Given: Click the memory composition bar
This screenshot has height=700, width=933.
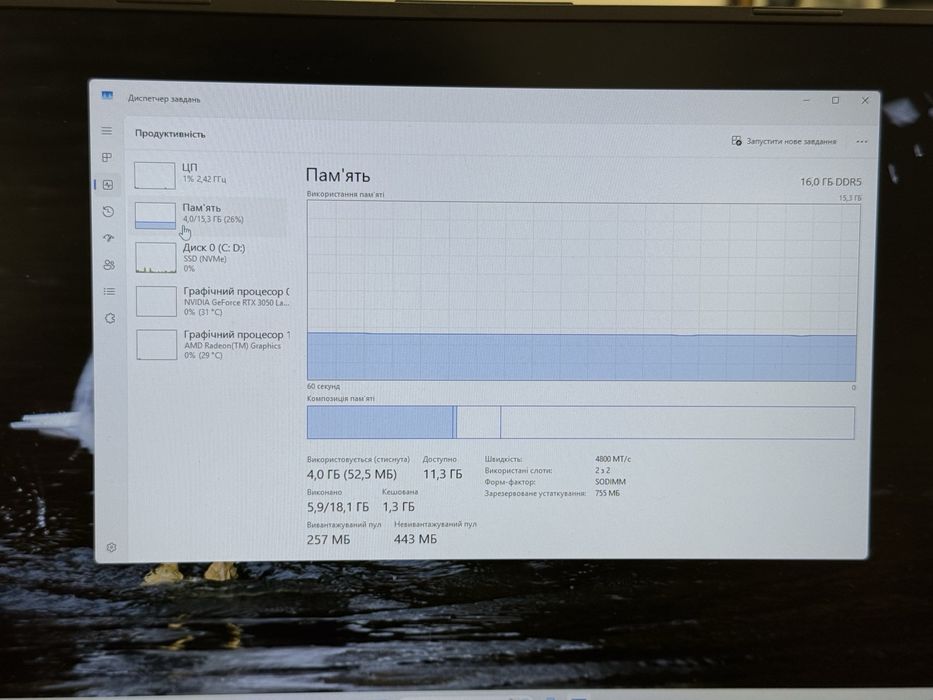Looking at the screenshot, I should point(581,423).
